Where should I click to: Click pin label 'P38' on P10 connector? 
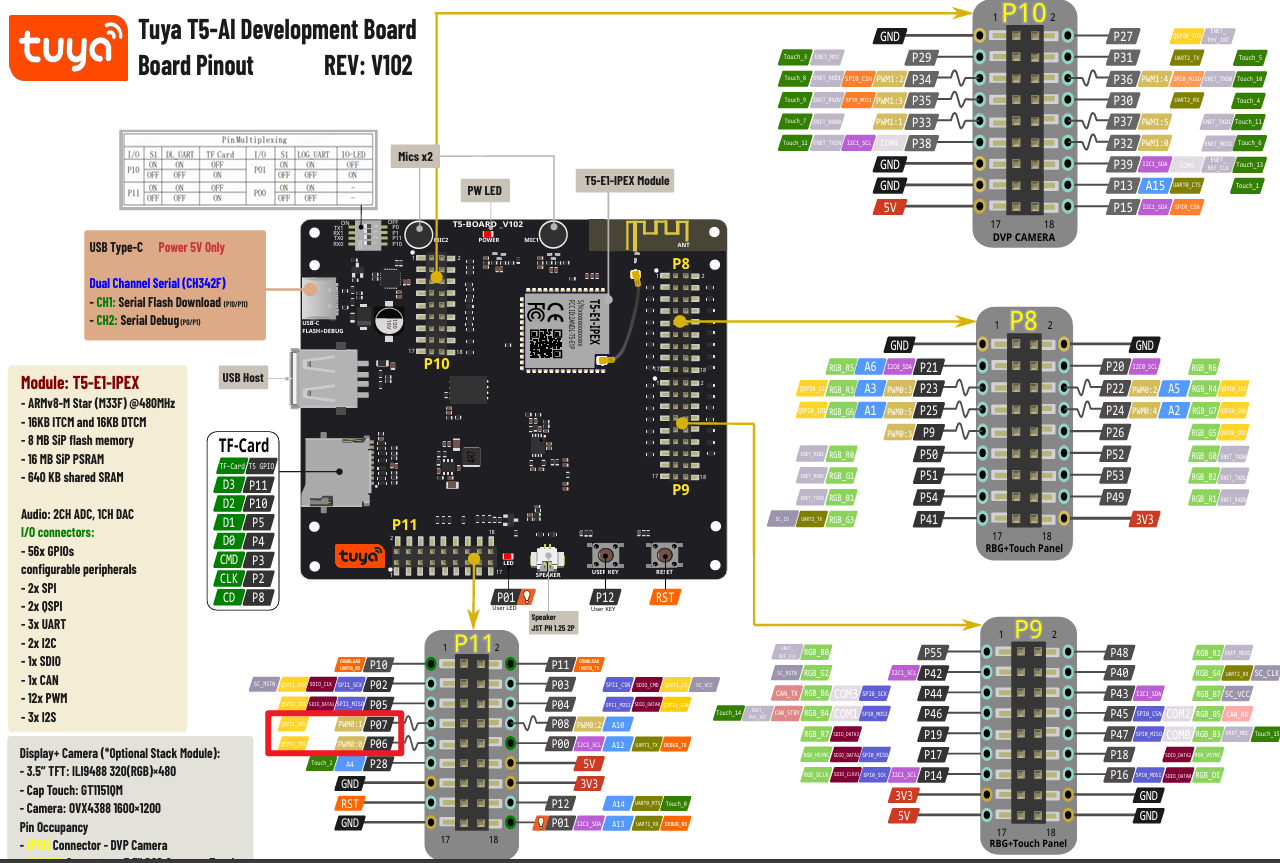(x=922, y=143)
